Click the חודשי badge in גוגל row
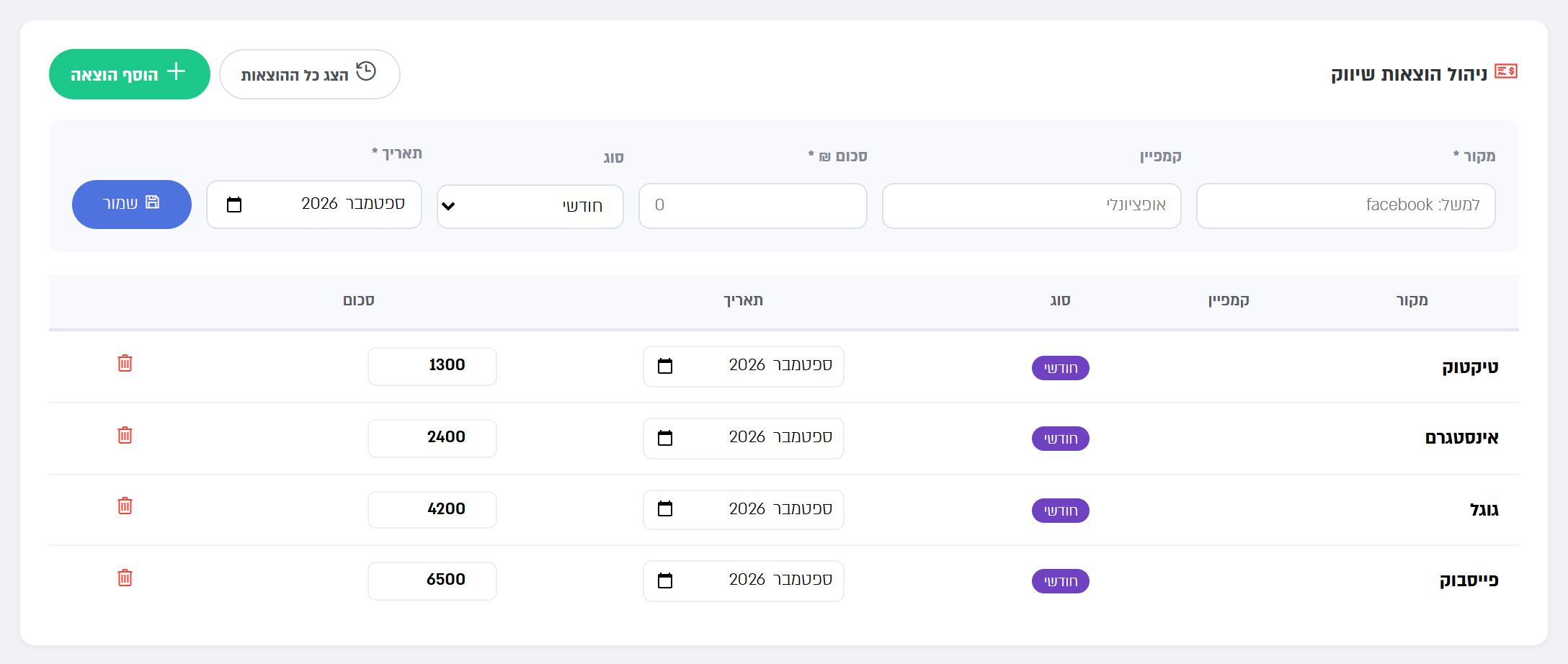 coord(1061,511)
